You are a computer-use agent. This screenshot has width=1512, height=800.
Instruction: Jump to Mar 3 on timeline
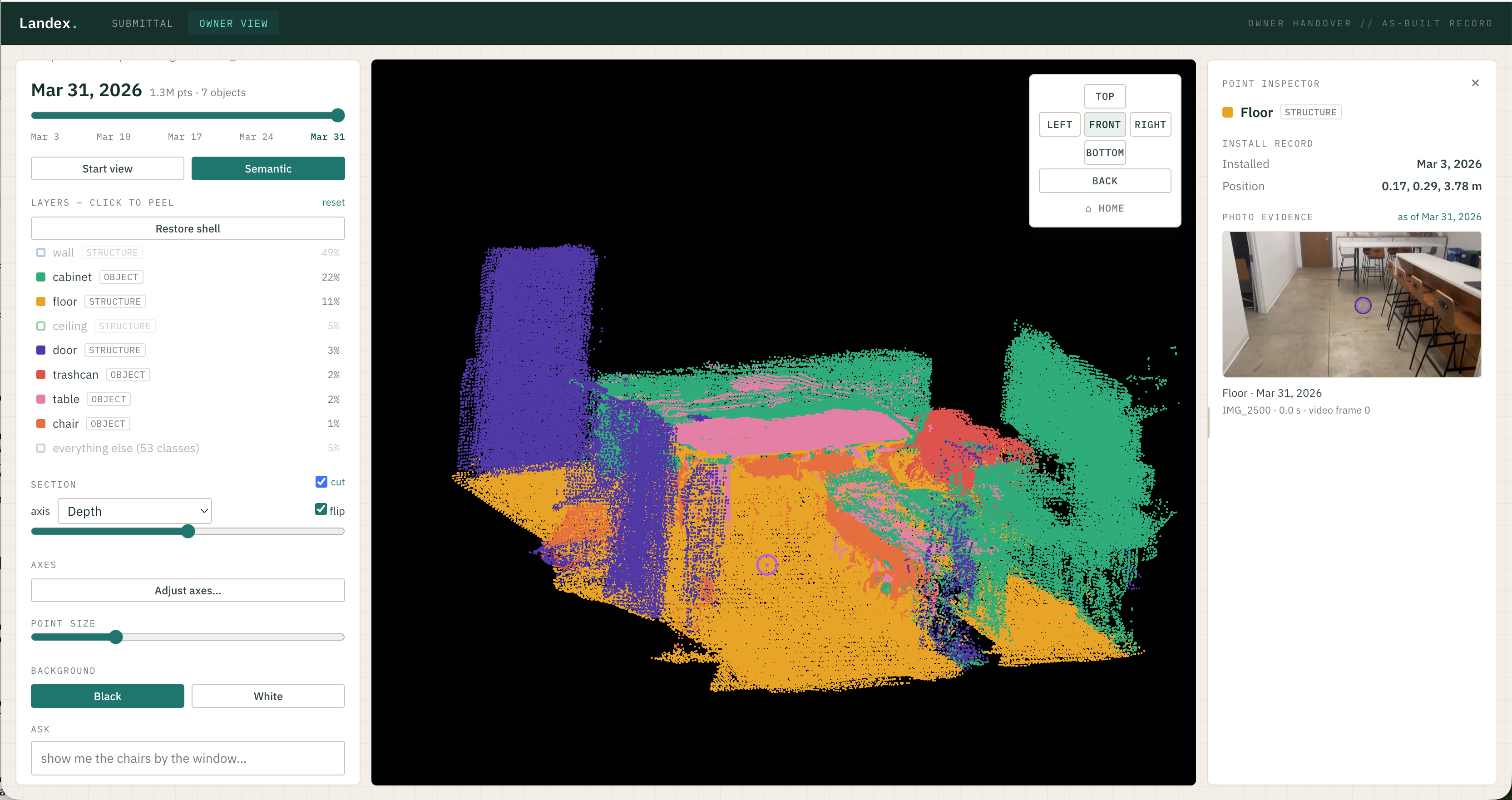point(44,137)
